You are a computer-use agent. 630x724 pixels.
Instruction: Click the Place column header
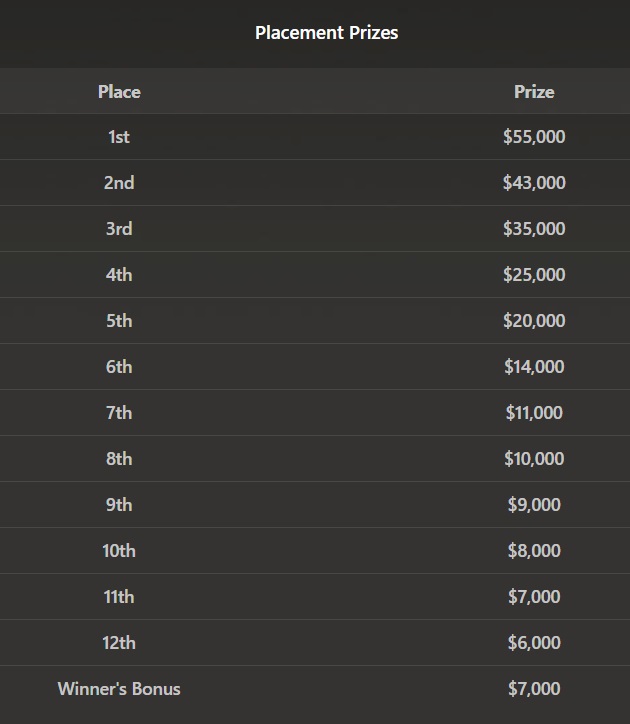[x=119, y=92]
